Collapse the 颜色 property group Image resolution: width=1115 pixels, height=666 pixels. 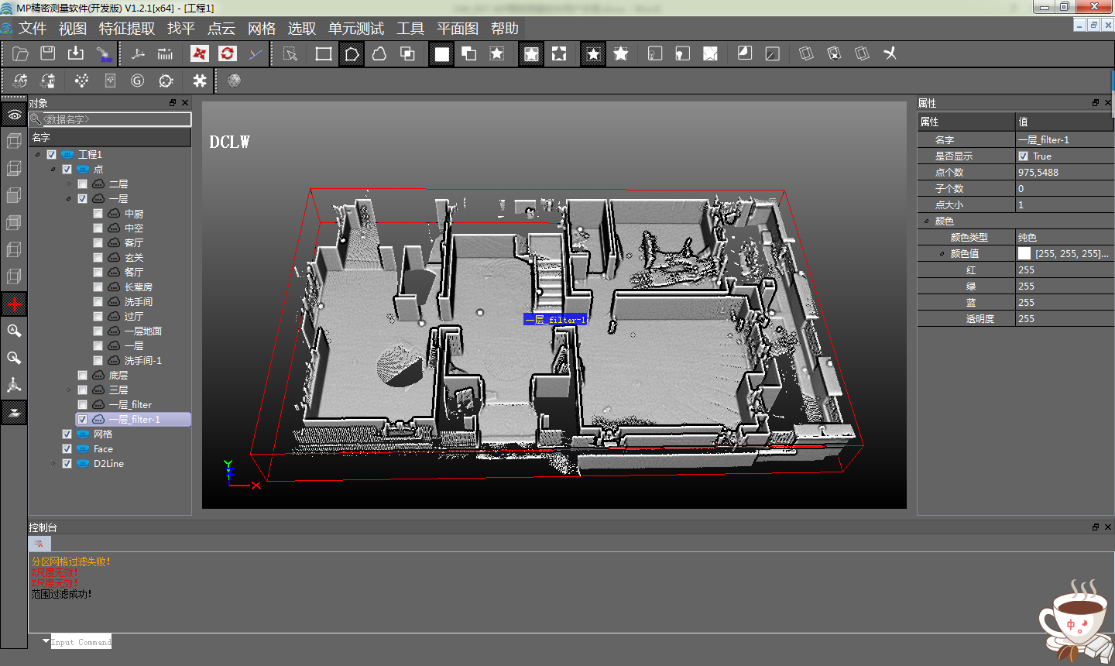pos(927,221)
